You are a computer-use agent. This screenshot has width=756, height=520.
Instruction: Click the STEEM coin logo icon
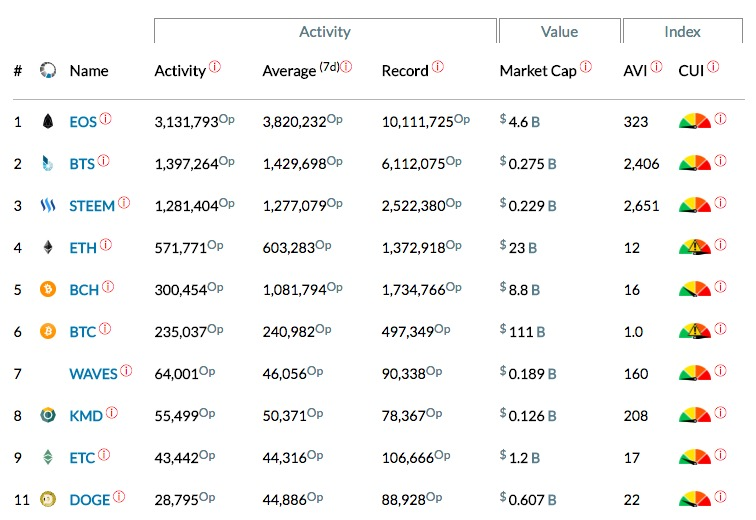tap(48, 206)
